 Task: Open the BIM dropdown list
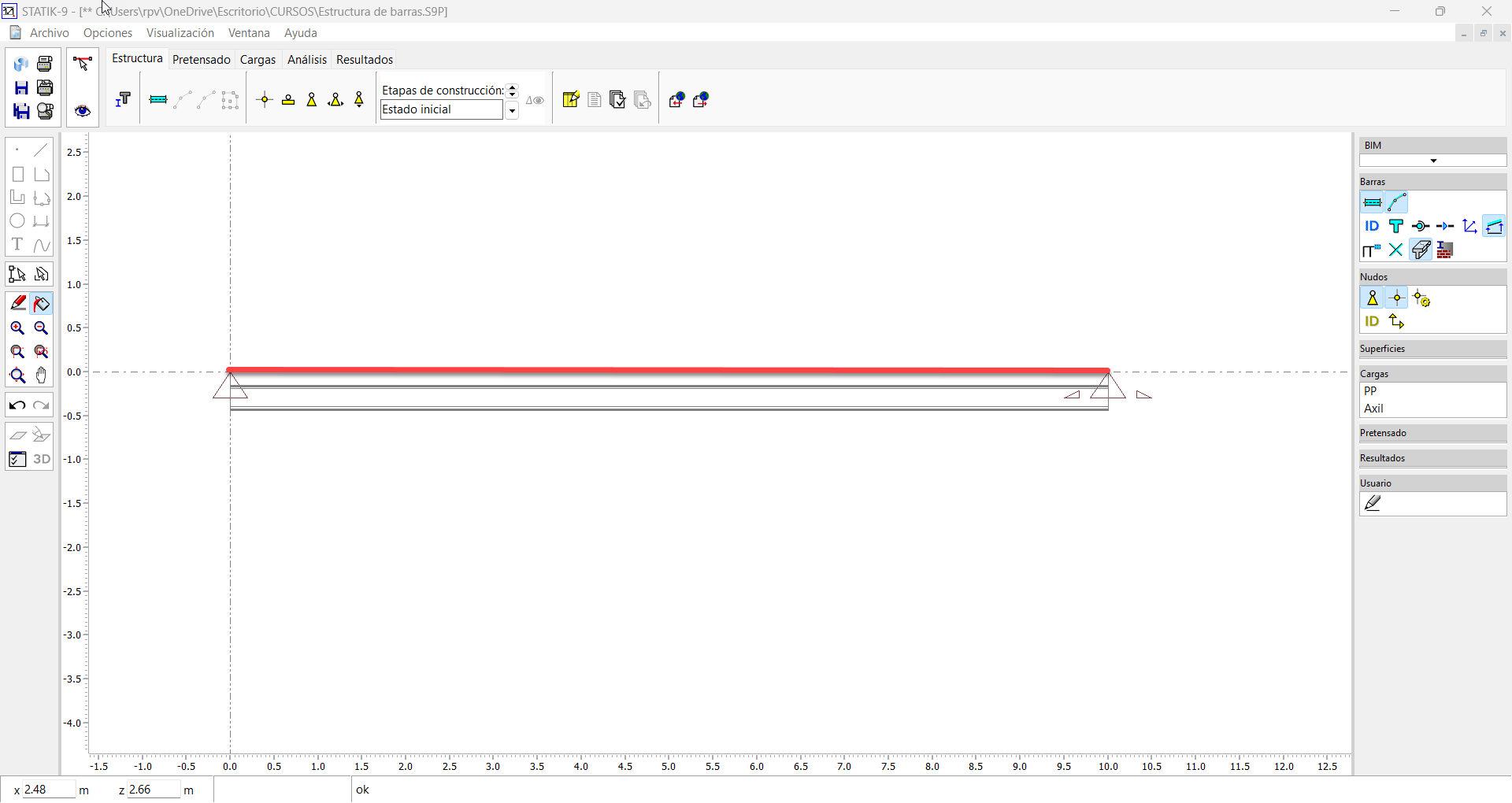1432,161
